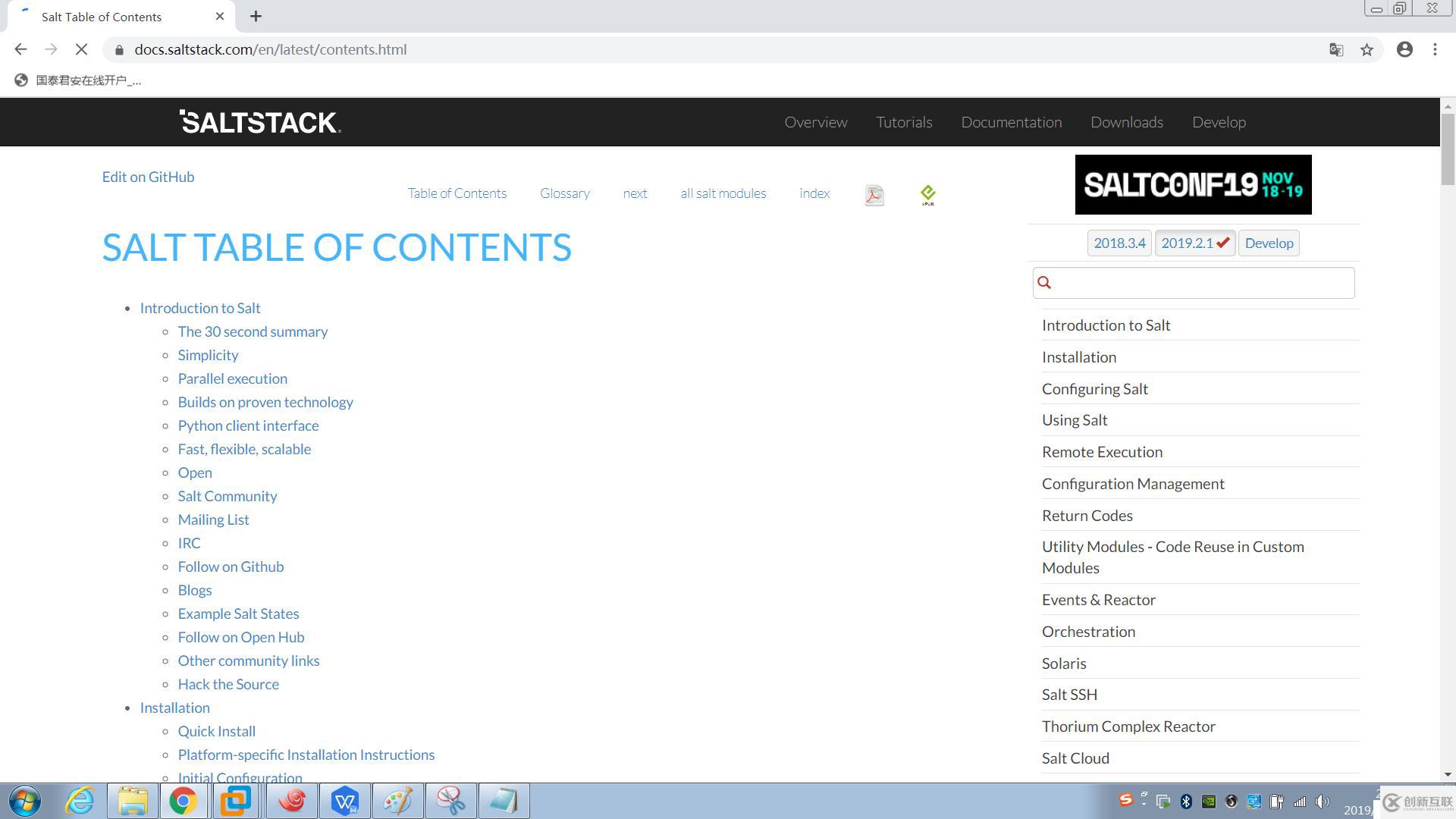Click the Bluetooth tray icon
This screenshot has height=819, width=1456.
1186,802
